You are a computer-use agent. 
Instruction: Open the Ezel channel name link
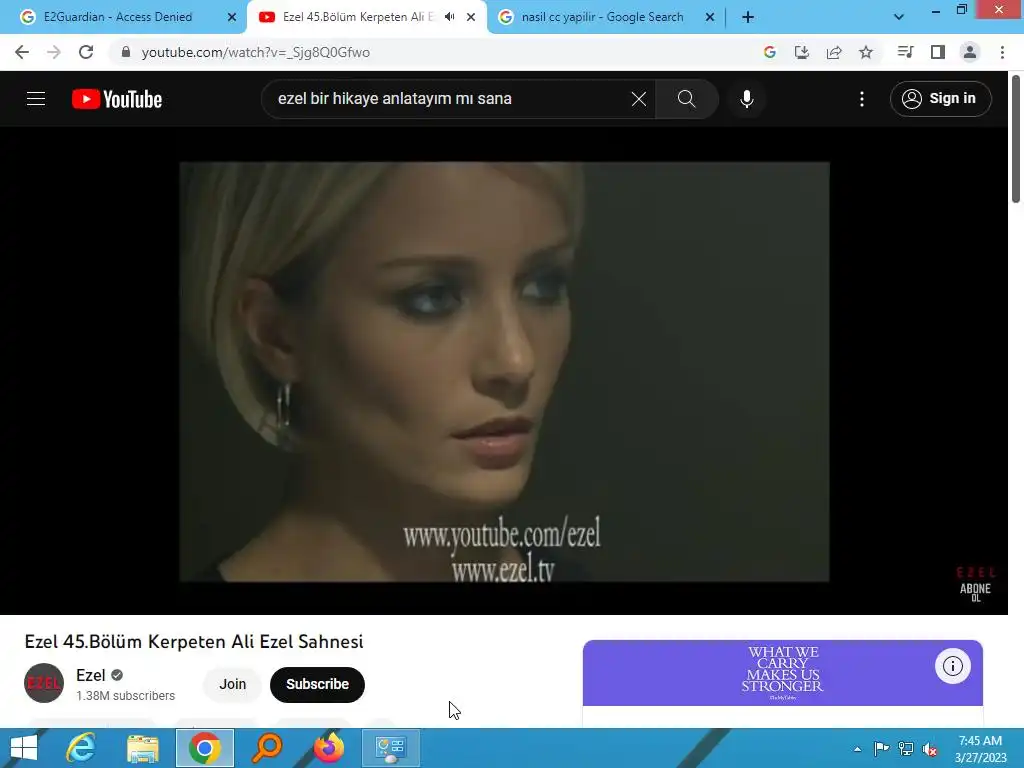90,675
